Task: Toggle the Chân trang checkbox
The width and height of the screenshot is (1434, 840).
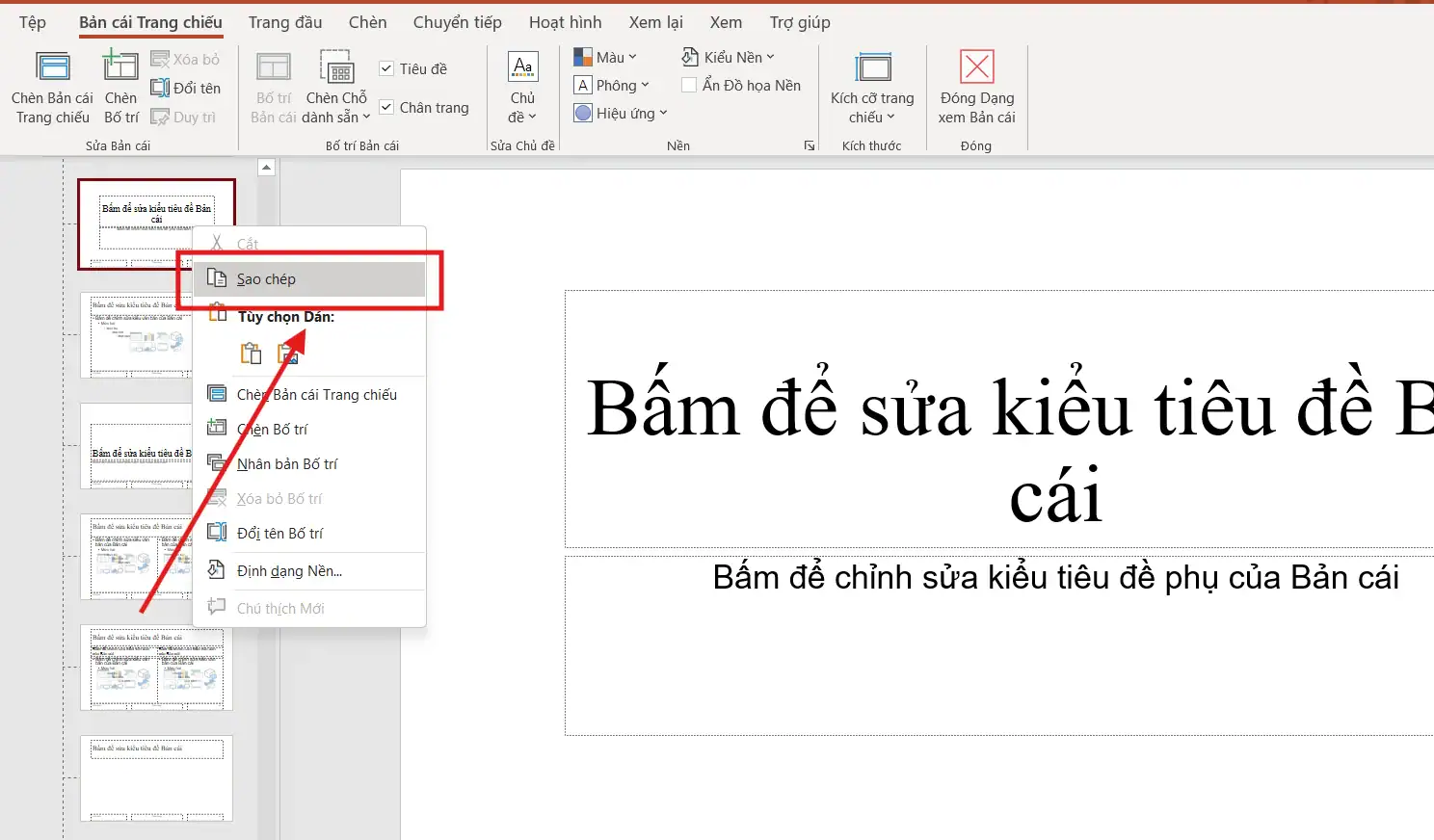Action: (388, 107)
